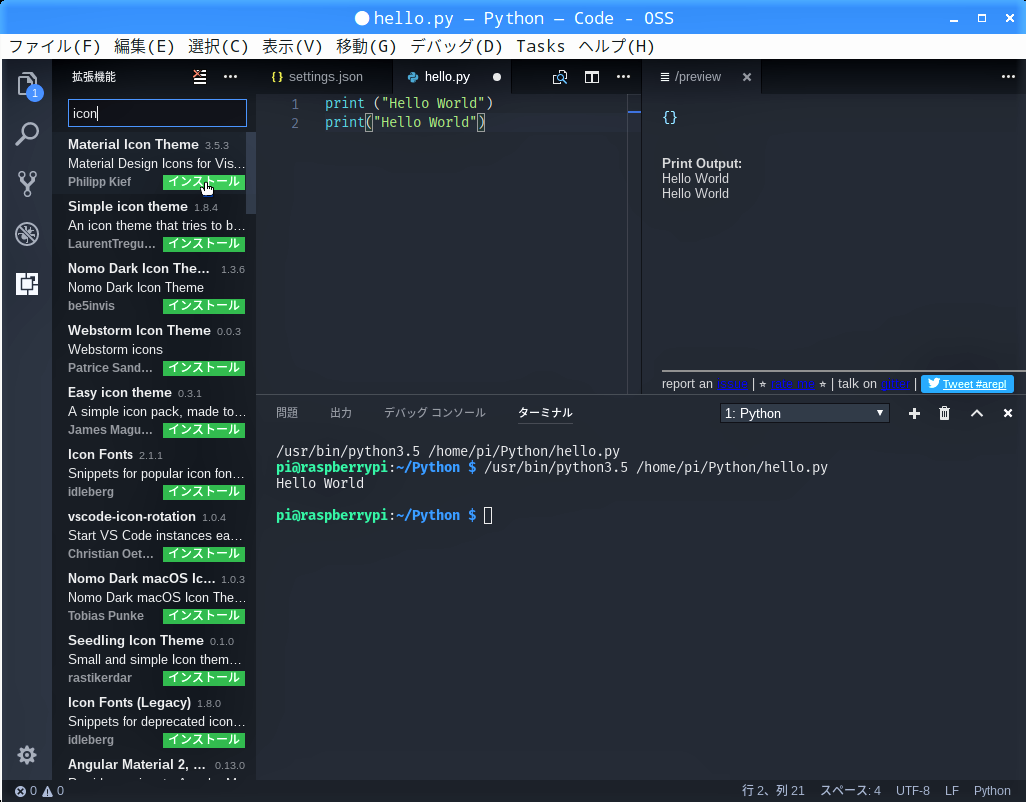Image resolution: width=1026 pixels, height=802 pixels.
Task: Install Nomo Dark macOS Icon Theme extension
Action: 204,616
